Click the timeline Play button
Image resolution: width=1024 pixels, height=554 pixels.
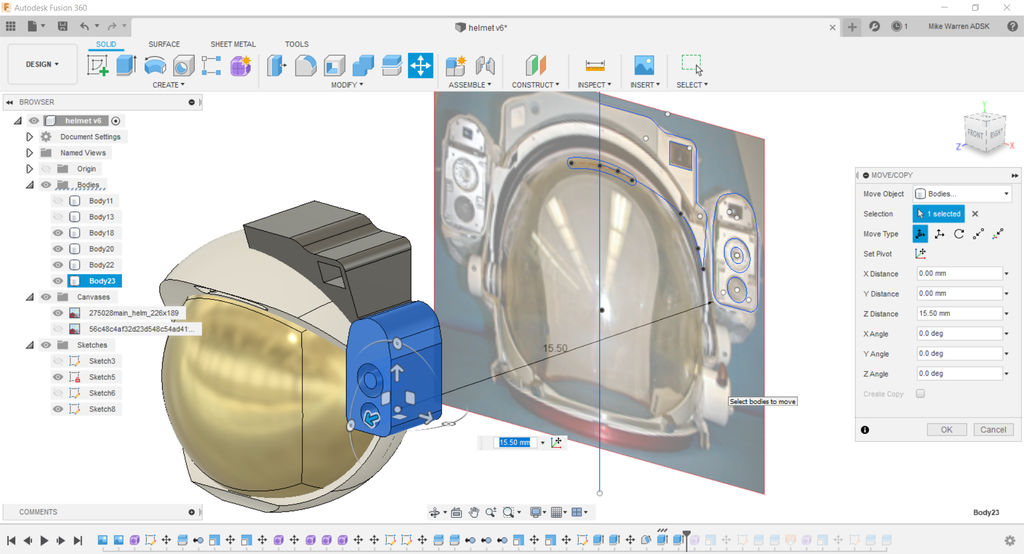point(44,540)
